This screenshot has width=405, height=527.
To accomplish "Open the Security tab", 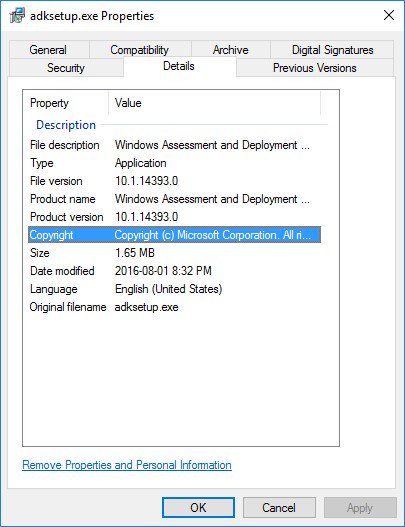I will tap(66, 68).
